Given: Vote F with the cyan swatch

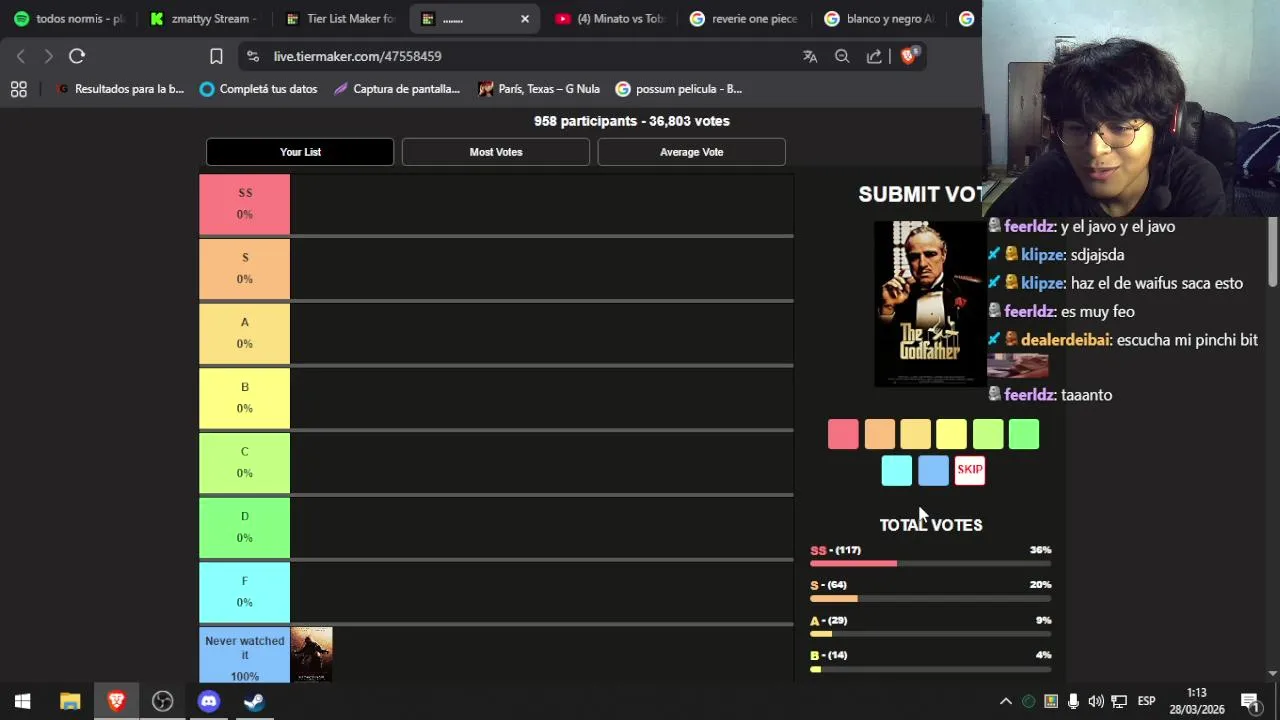Looking at the screenshot, I should (897, 470).
